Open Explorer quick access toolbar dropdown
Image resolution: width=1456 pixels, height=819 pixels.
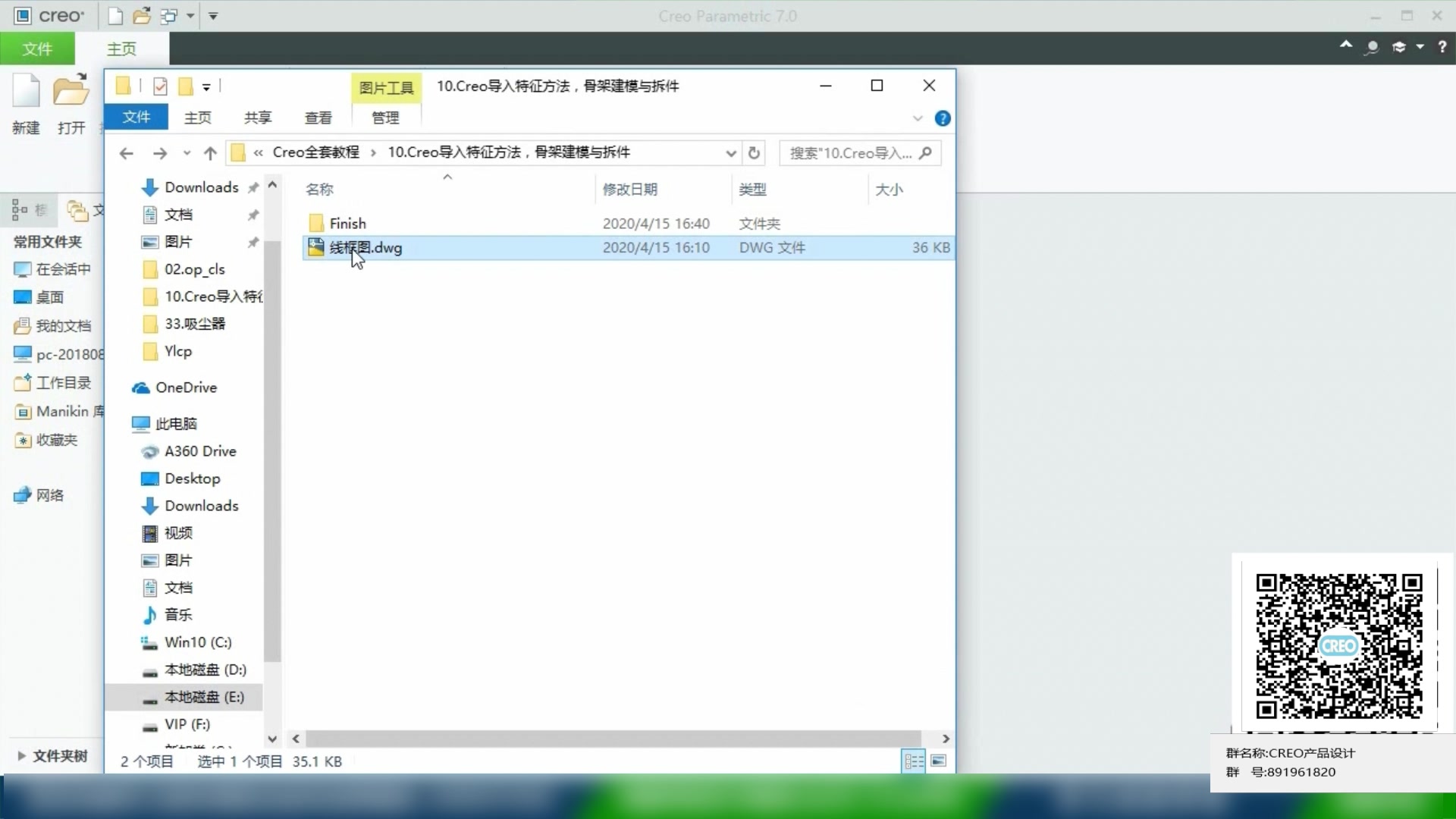[x=206, y=87]
